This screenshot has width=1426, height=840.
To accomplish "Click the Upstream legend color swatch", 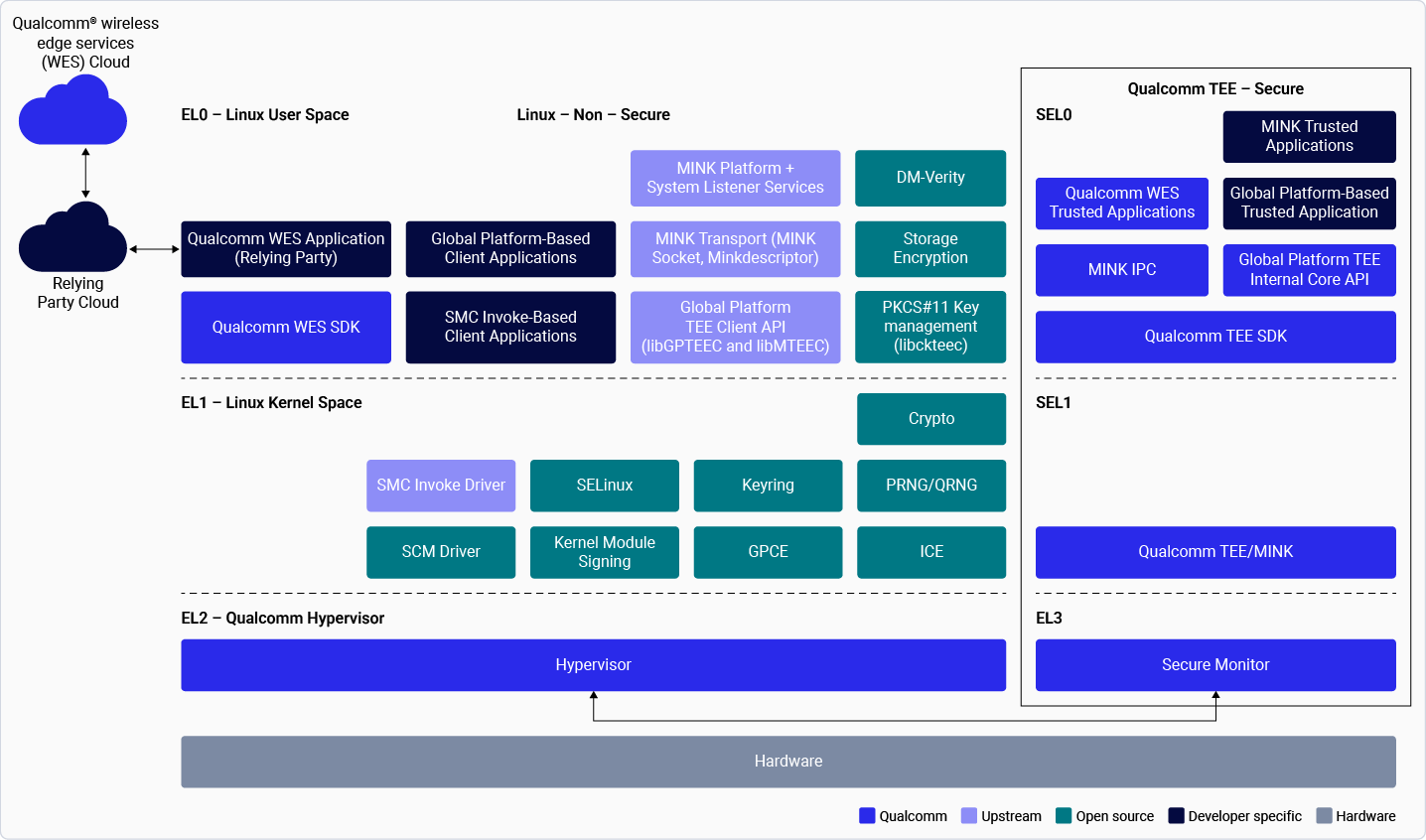I will pos(969,816).
